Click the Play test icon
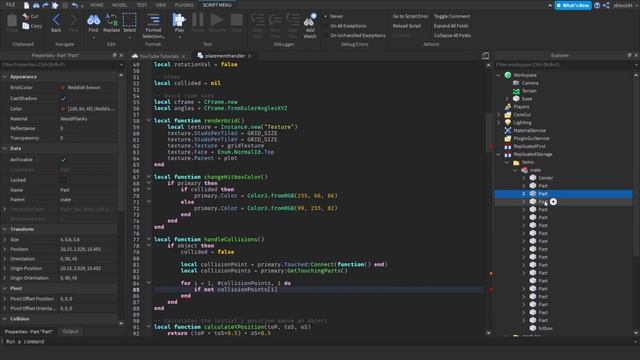Image resolution: width=640 pixels, height=360 pixels. [179, 20]
